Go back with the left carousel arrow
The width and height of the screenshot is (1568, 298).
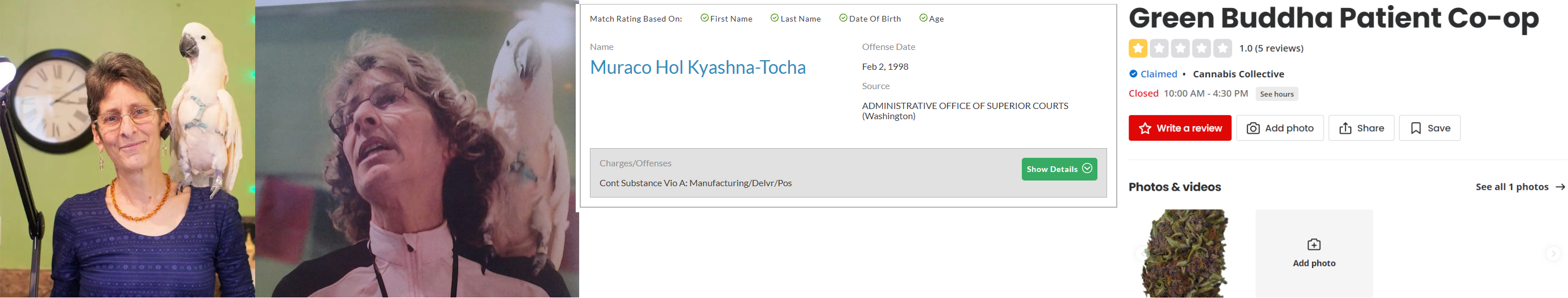[x=1141, y=254]
